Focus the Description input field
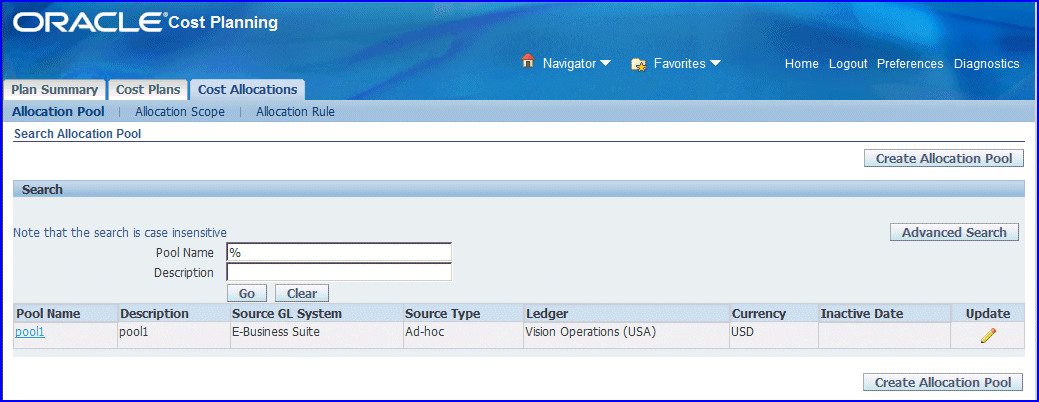This screenshot has width=1039, height=402. tap(339, 272)
